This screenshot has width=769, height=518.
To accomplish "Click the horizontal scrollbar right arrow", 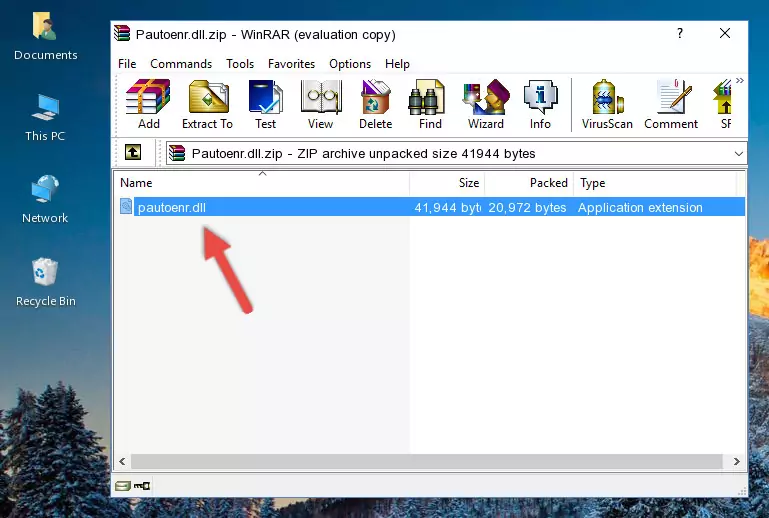I will [736, 461].
